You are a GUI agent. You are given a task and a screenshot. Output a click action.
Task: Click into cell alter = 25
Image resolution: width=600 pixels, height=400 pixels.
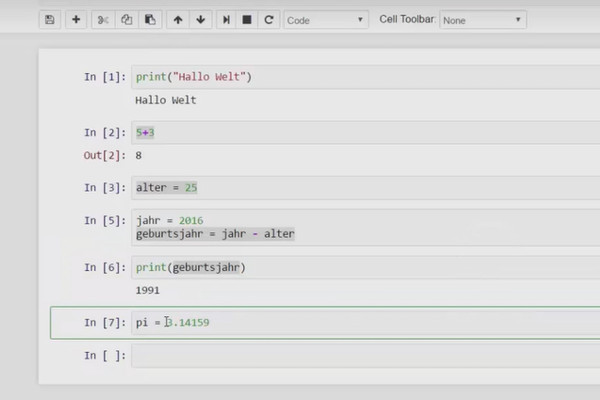365,188
